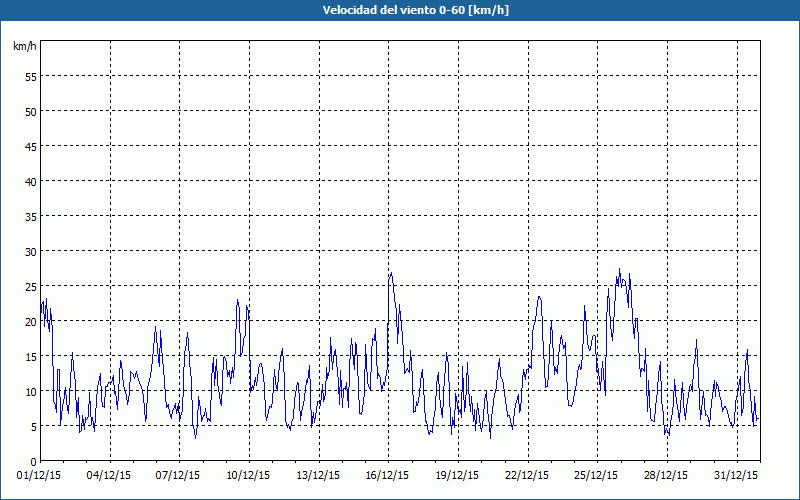800x500 pixels.
Task: Click the y-axis value '25'
Action: (x=31, y=286)
